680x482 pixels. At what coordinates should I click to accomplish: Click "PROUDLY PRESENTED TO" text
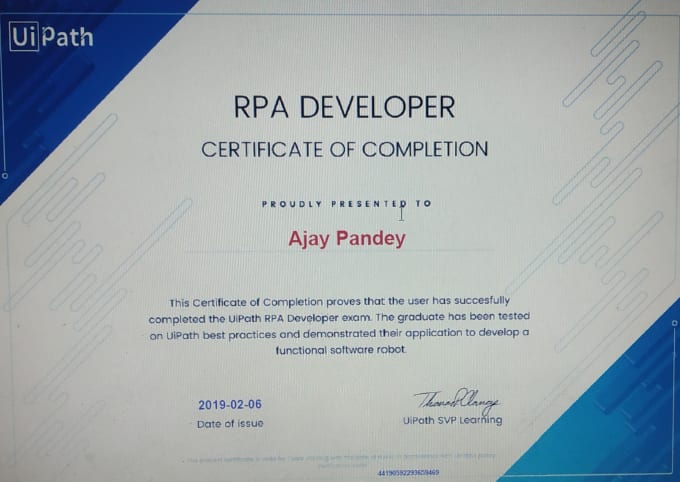[347, 203]
